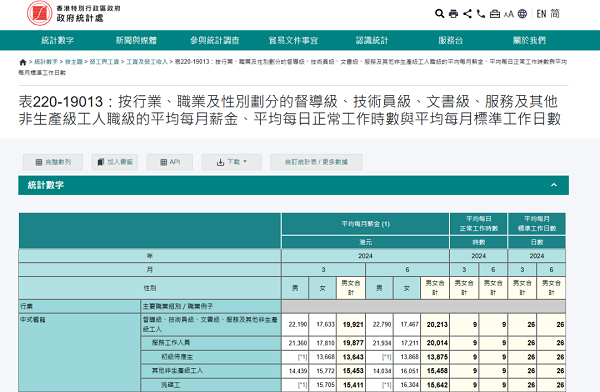Click the value 21,934 cell
The width and height of the screenshot is (600, 392).
379,343
